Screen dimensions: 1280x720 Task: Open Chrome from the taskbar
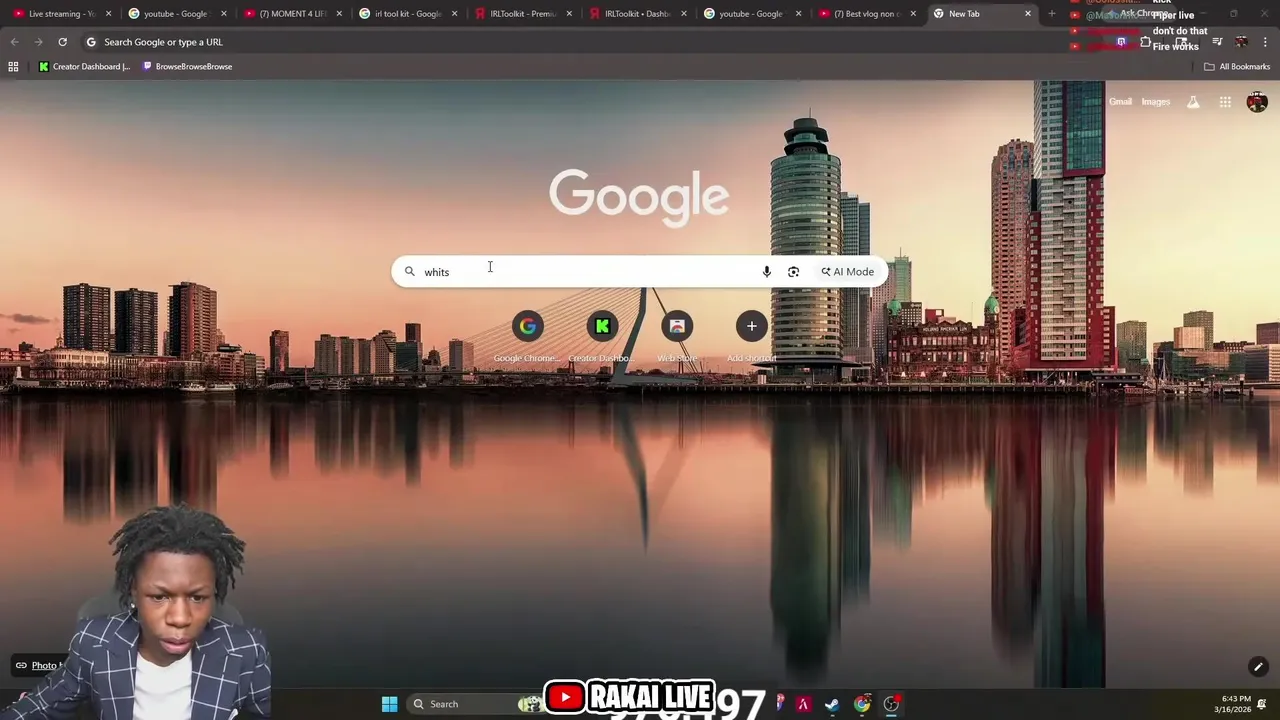click(x=862, y=704)
